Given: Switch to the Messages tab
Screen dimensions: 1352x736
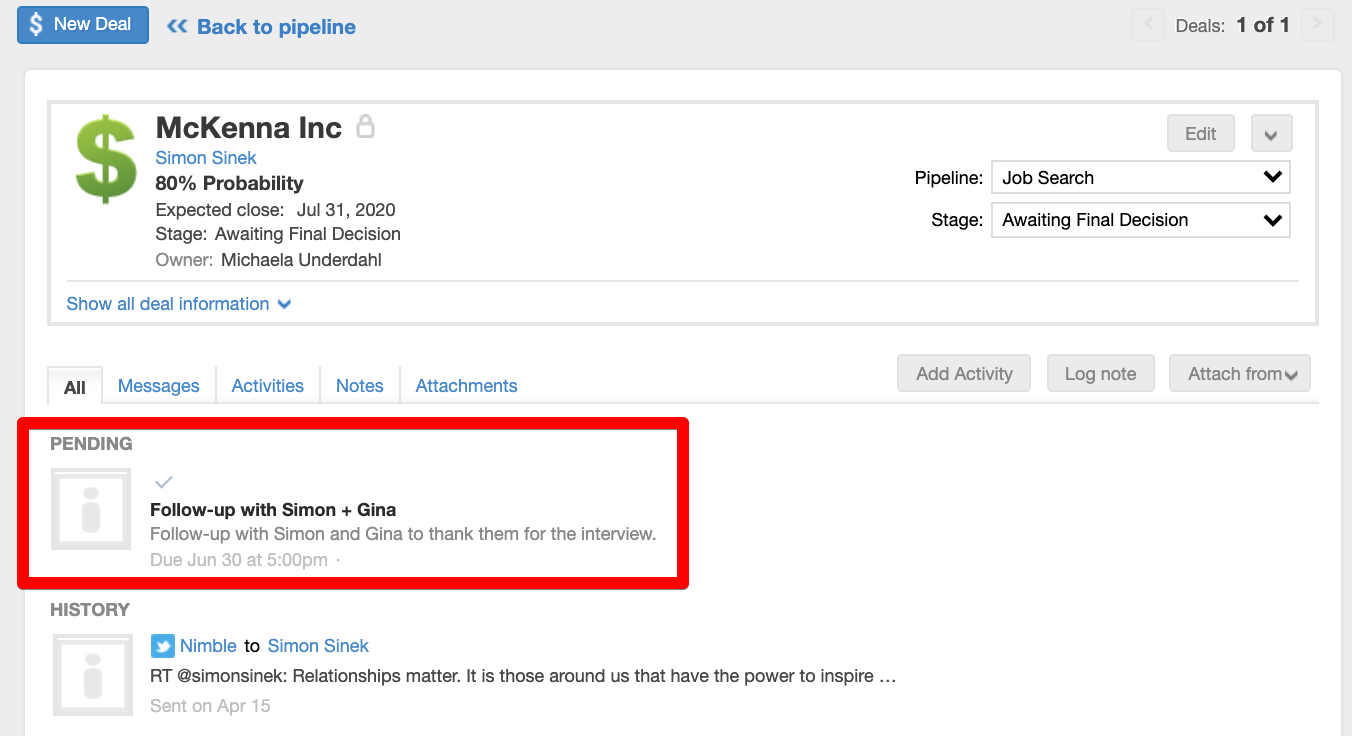Looking at the screenshot, I should point(158,385).
